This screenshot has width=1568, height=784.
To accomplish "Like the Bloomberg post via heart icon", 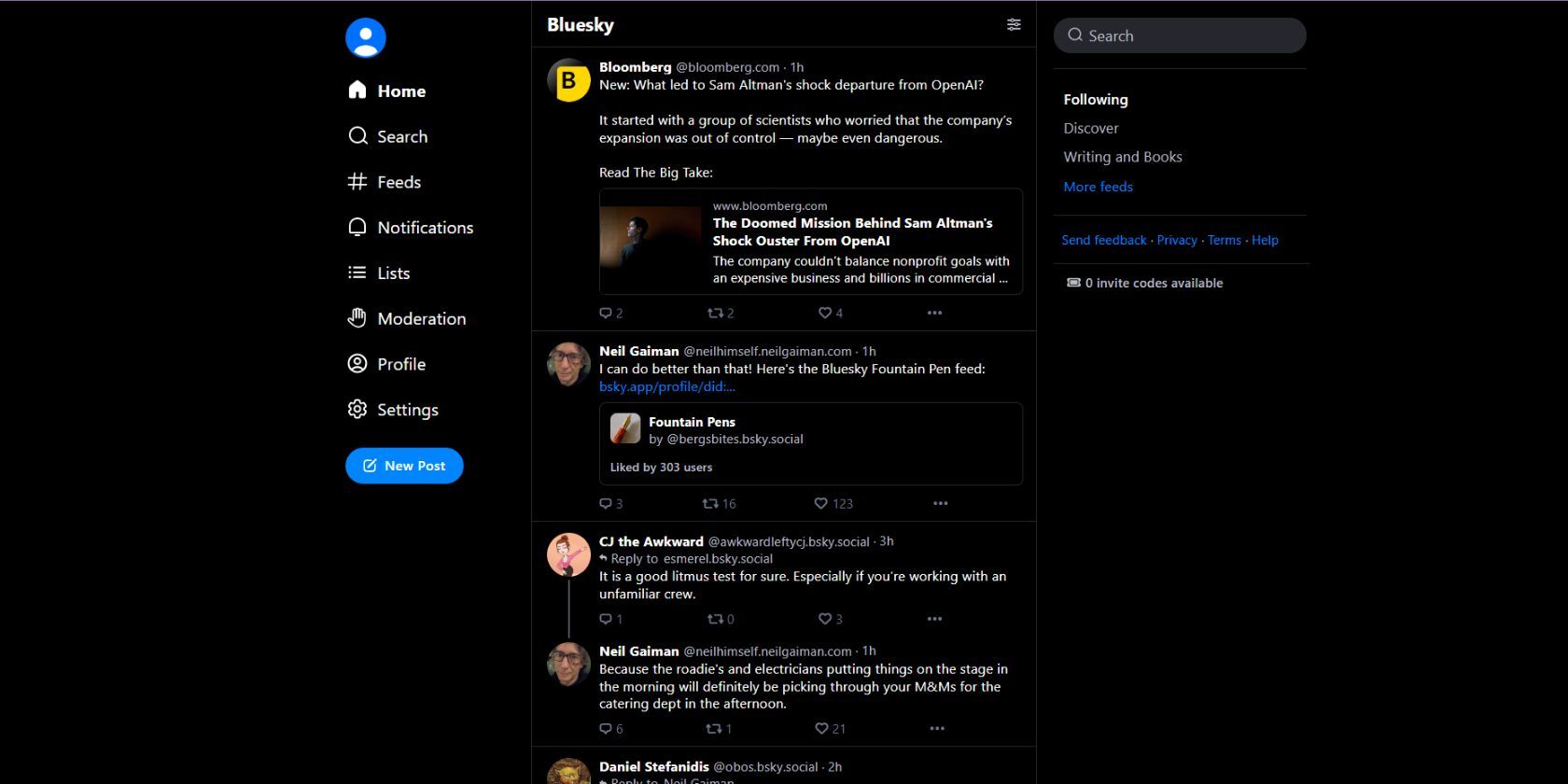I will coord(825,313).
